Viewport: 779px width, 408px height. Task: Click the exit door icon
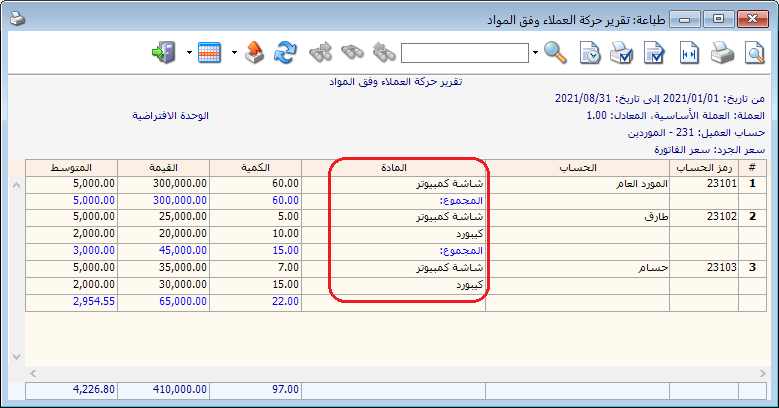(x=164, y=52)
